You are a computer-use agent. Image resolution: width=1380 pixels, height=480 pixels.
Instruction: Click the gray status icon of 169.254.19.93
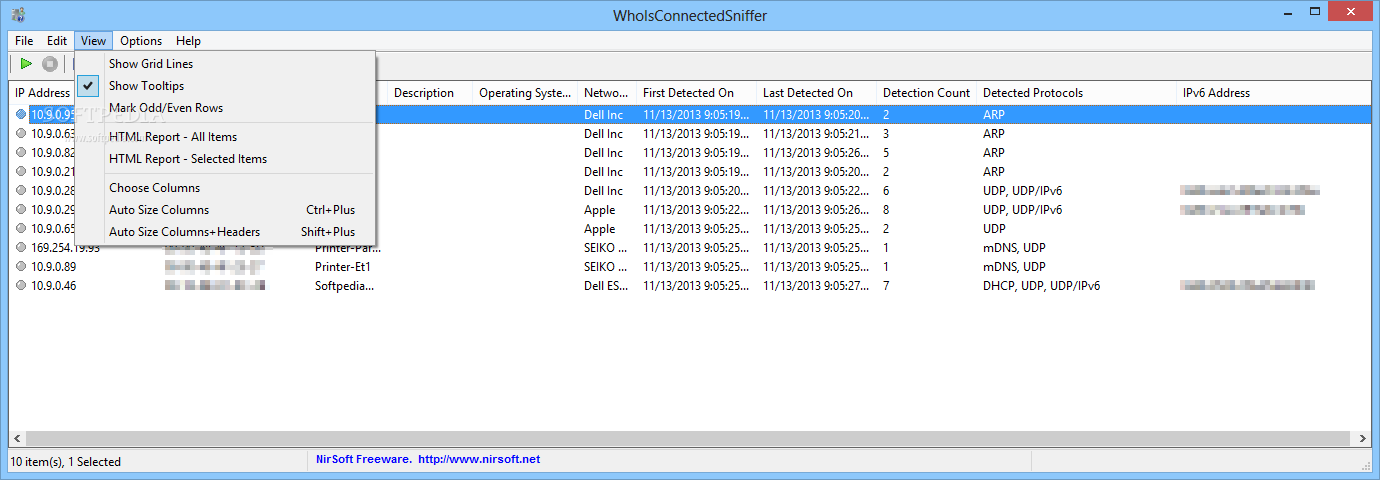pyautogui.click(x=21, y=248)
